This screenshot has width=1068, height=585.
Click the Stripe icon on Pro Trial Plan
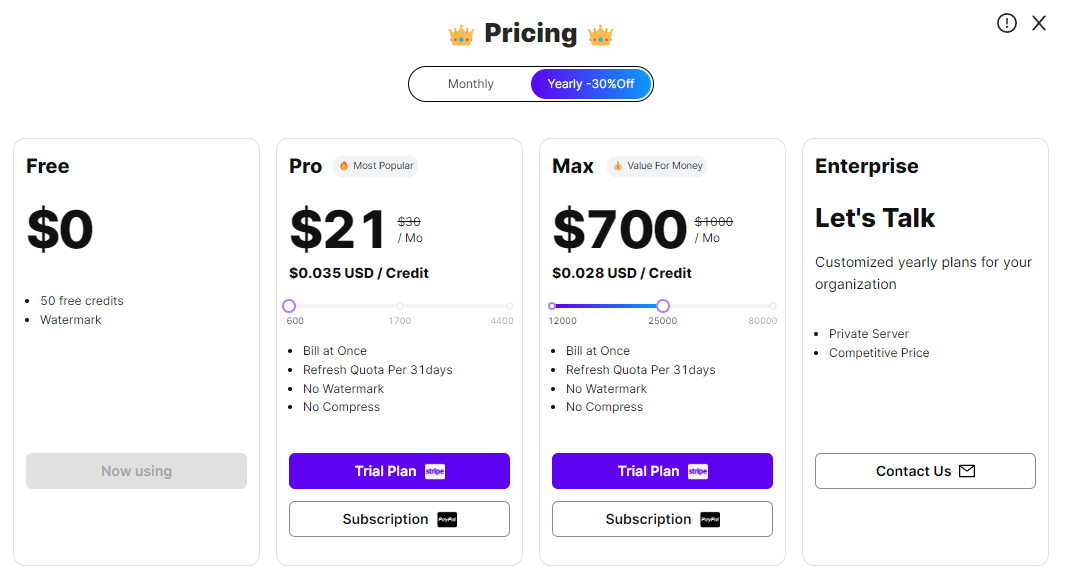tap(435, 471)
